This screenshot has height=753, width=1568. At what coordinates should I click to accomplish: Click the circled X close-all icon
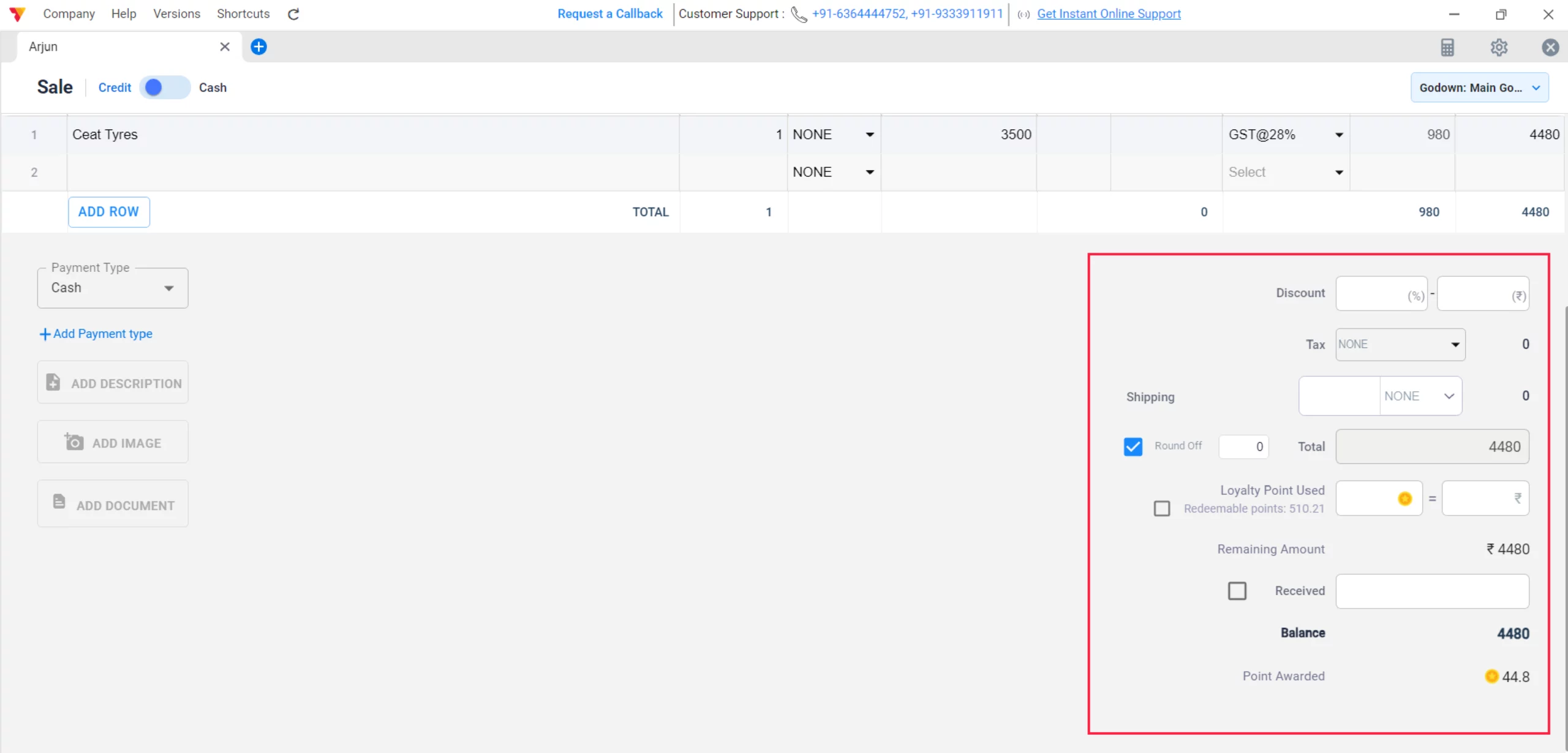pyautogui.click(x=1550, y=47)
